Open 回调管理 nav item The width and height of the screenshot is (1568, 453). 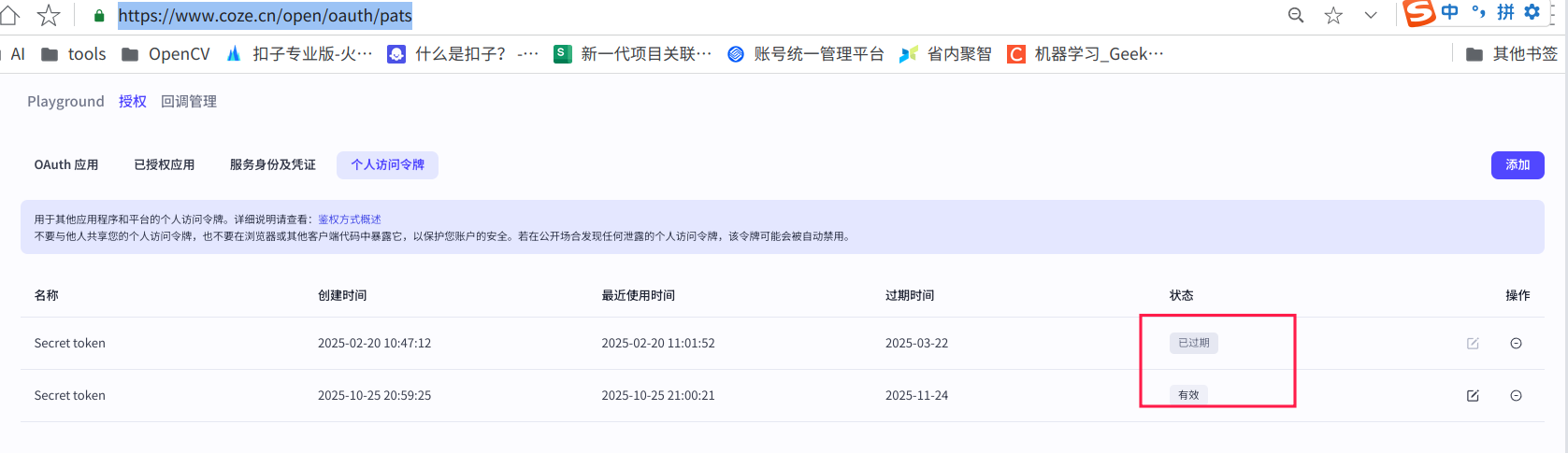point(189,101)
